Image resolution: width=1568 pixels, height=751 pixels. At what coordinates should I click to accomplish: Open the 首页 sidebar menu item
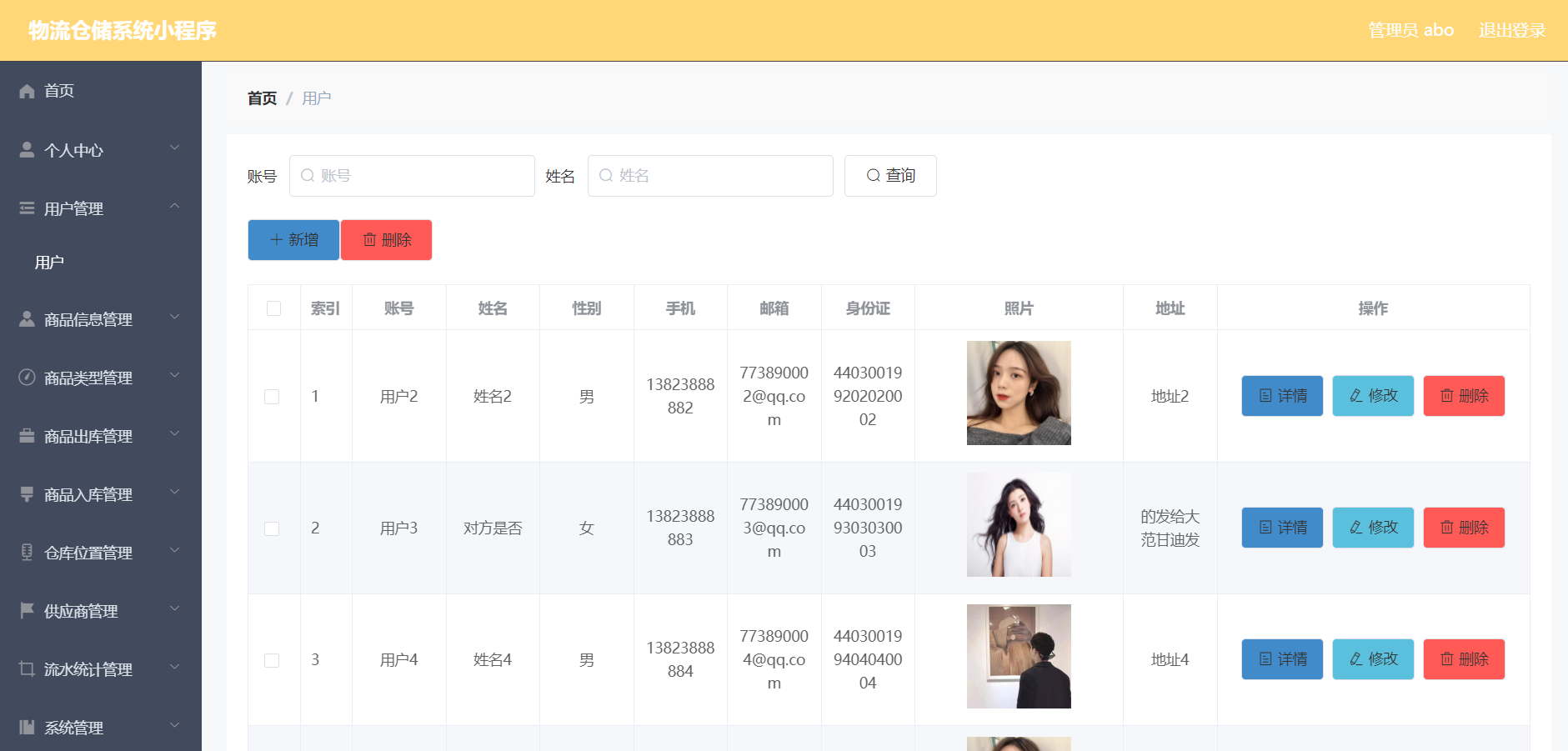(x=101, y=91)
